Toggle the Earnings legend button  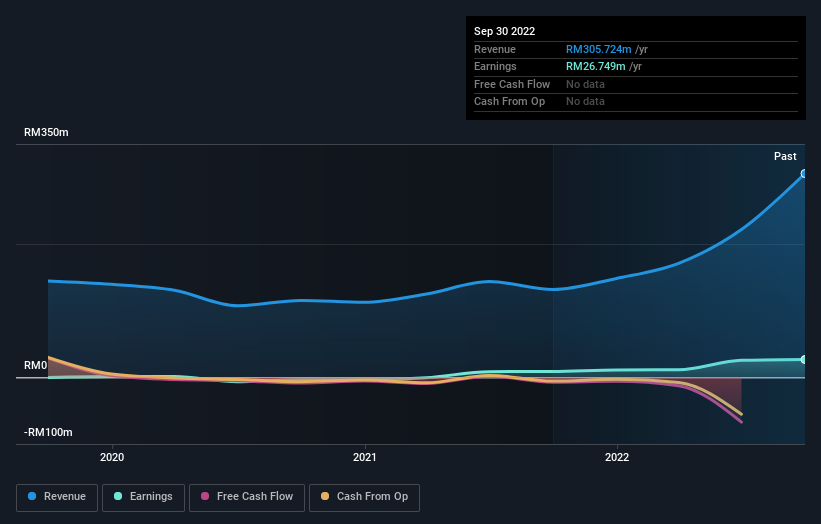coord(143,497)
